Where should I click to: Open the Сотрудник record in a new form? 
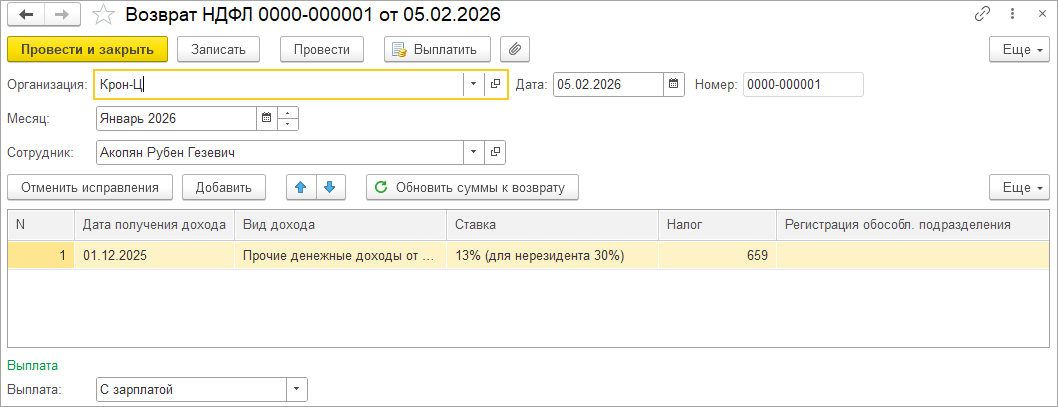(496, 153)
